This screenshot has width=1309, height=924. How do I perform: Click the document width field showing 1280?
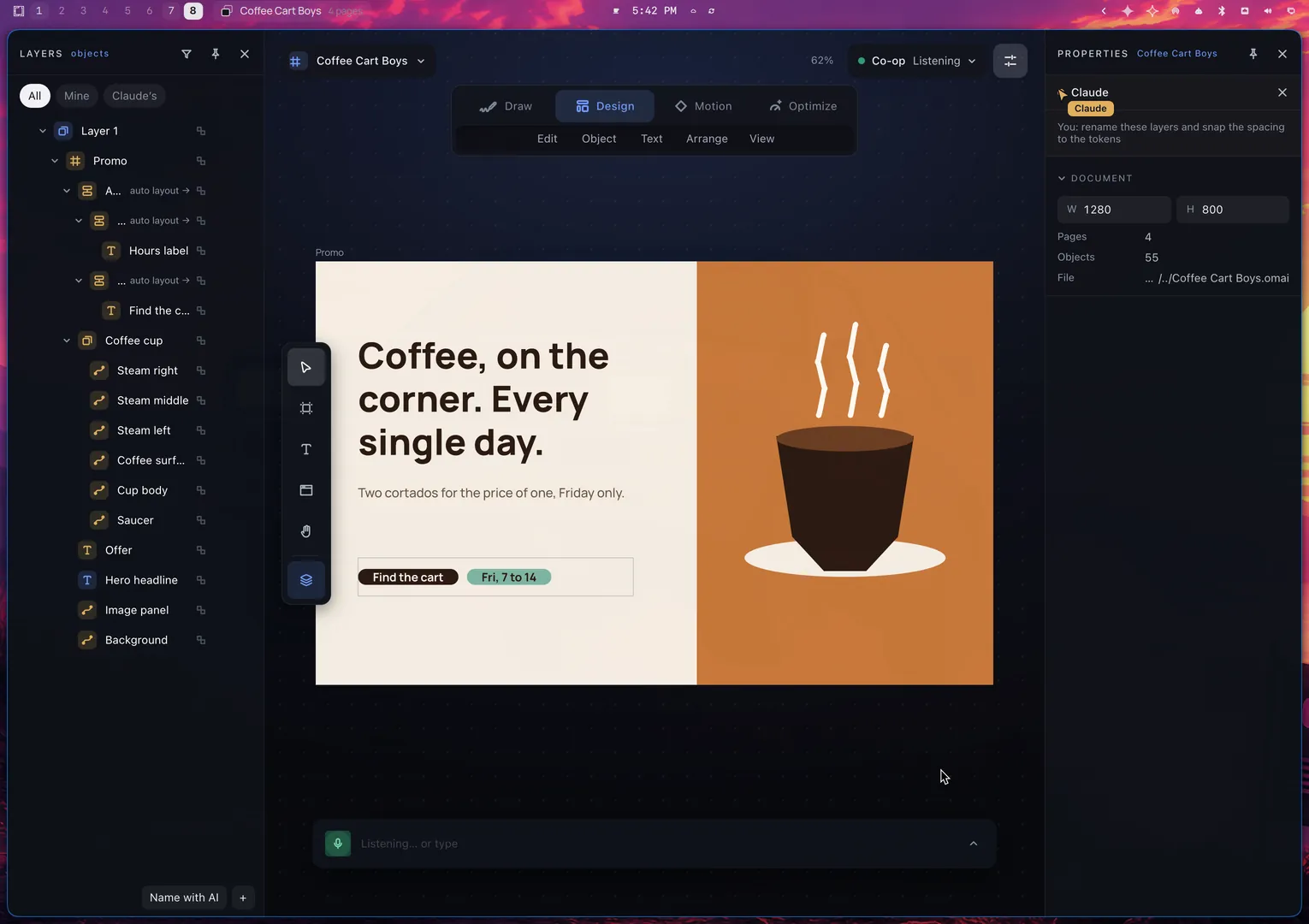[x=1114, y=210]
